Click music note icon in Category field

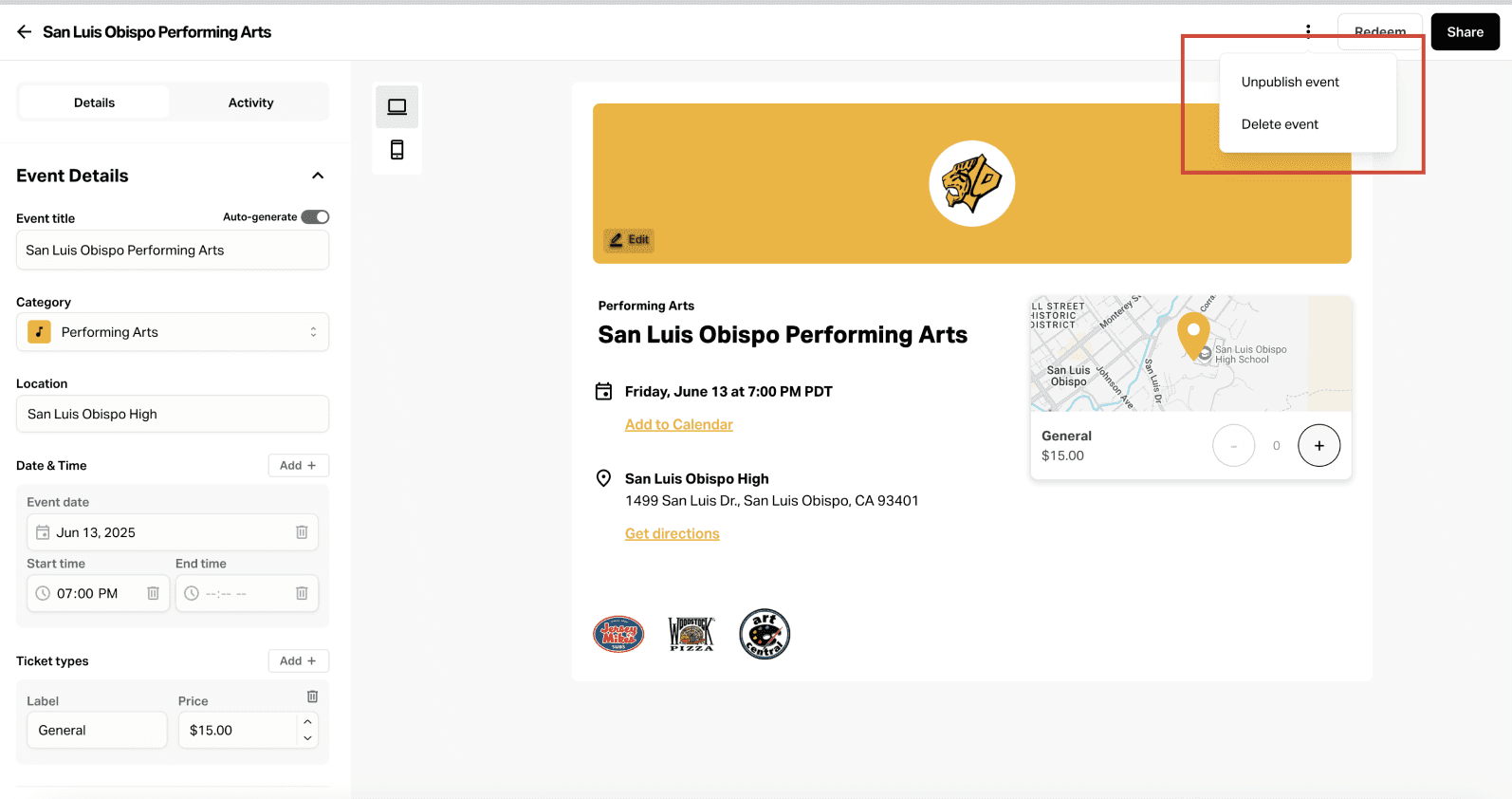pyautogui.click(x=39, y=332)
